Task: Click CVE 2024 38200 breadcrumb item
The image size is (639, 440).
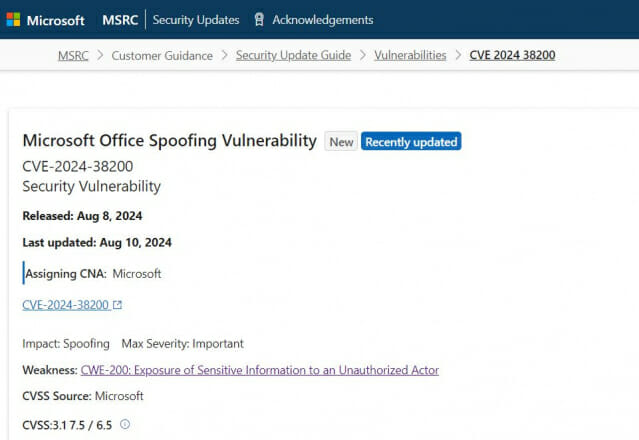Action: tap(512, 55)
